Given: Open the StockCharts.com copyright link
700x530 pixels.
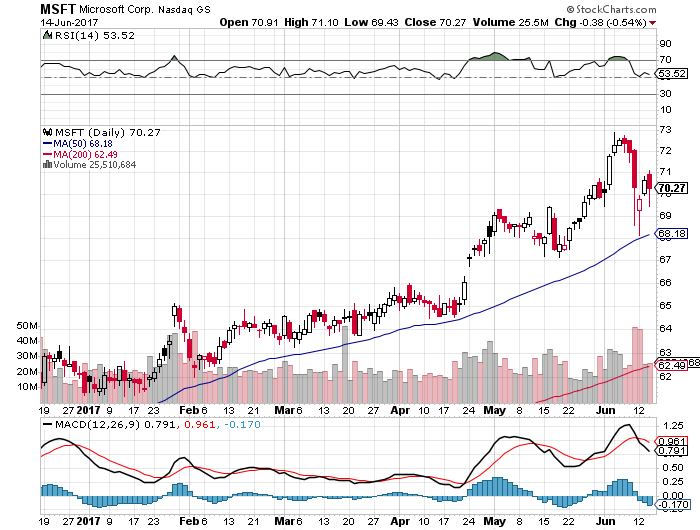Looking at the screenshot, I should click(612, 9).
